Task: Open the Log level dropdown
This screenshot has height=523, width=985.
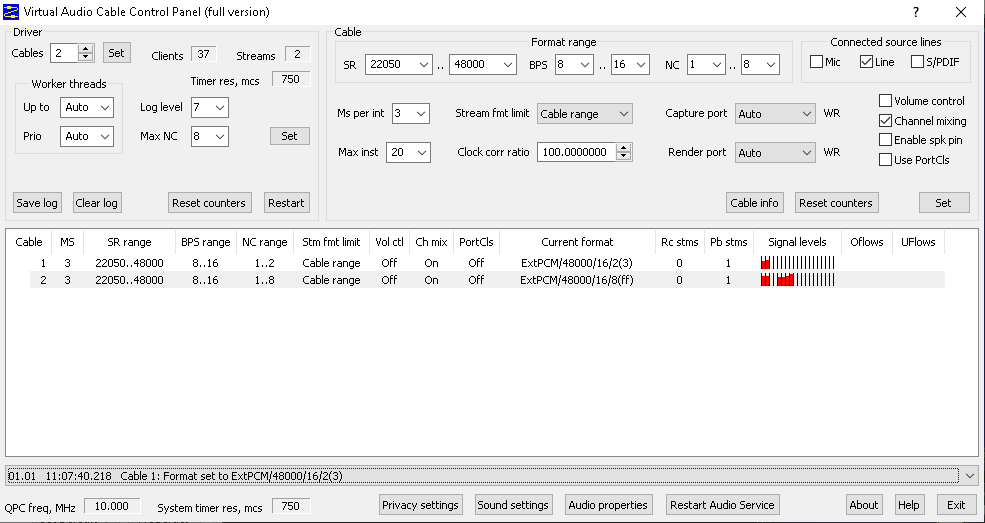Action: (209, 107)
